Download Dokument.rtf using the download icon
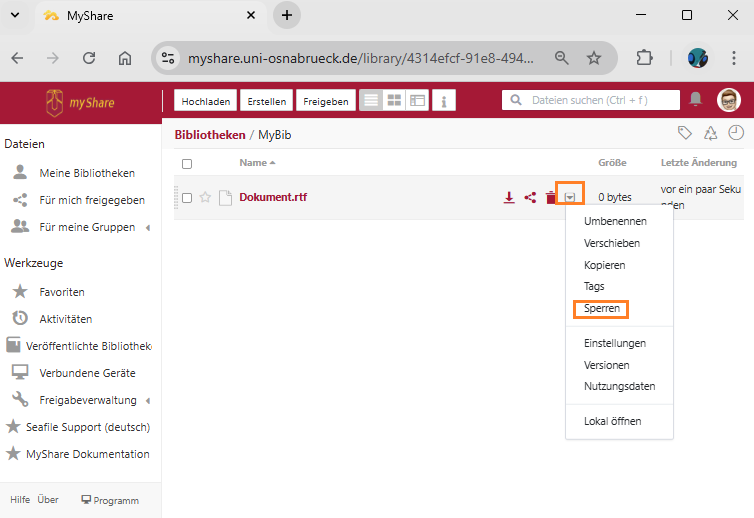The height and width of the screenshot is (518, 754). click(x=509, y=198)
